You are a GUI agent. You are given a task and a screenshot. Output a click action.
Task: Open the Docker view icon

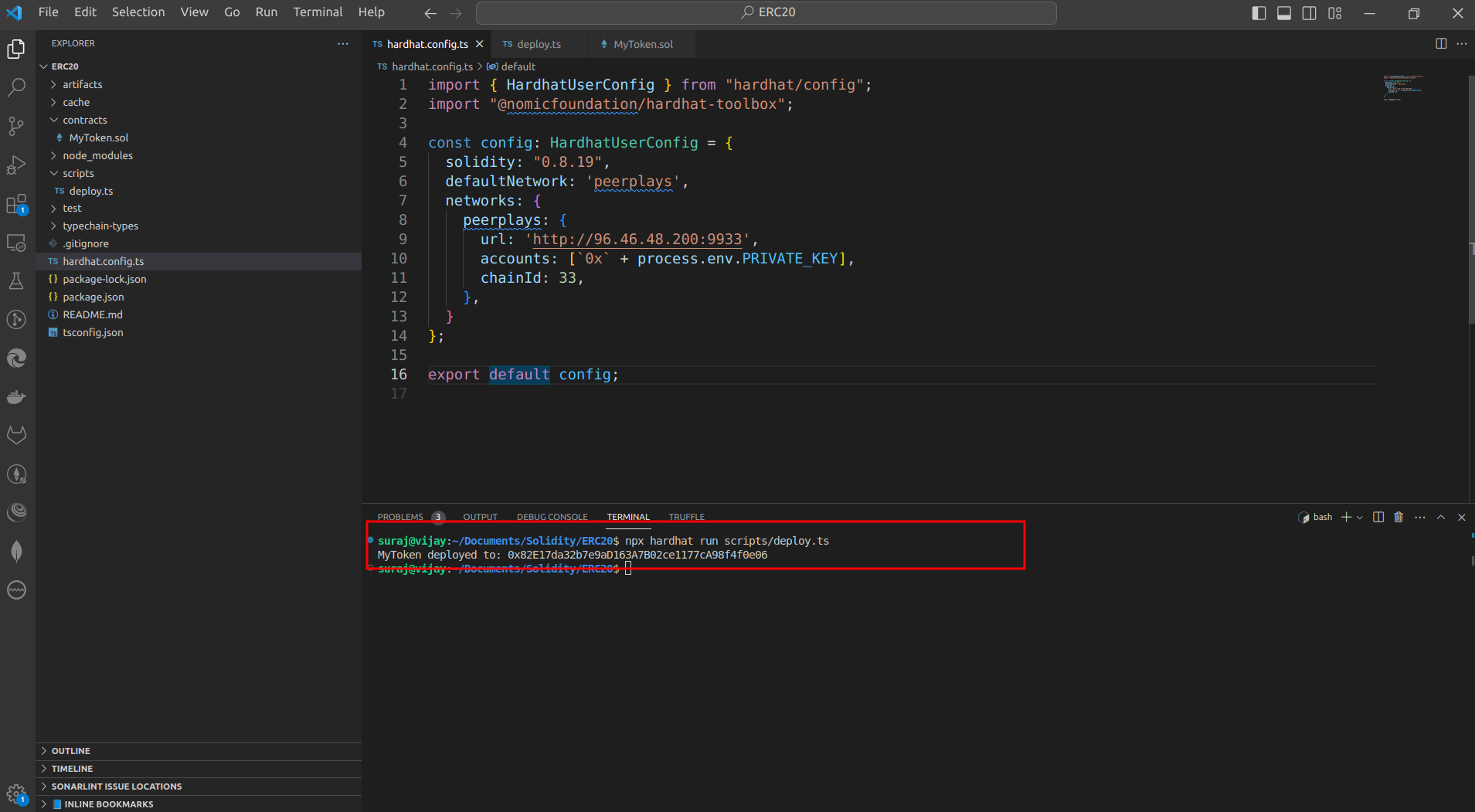point(16,397)
